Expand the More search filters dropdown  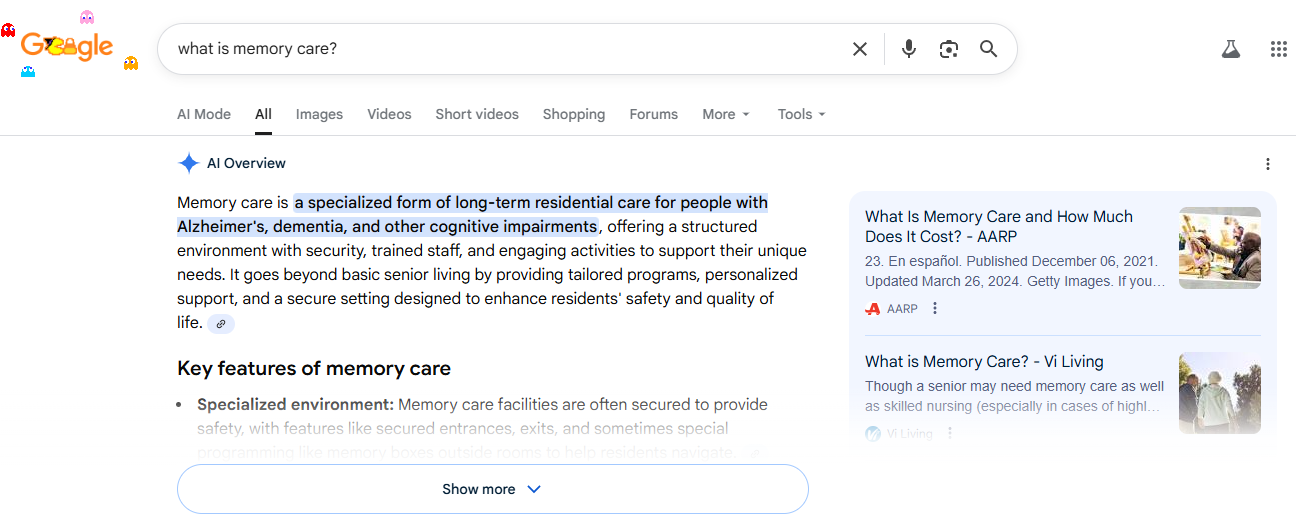pos(725,114)
